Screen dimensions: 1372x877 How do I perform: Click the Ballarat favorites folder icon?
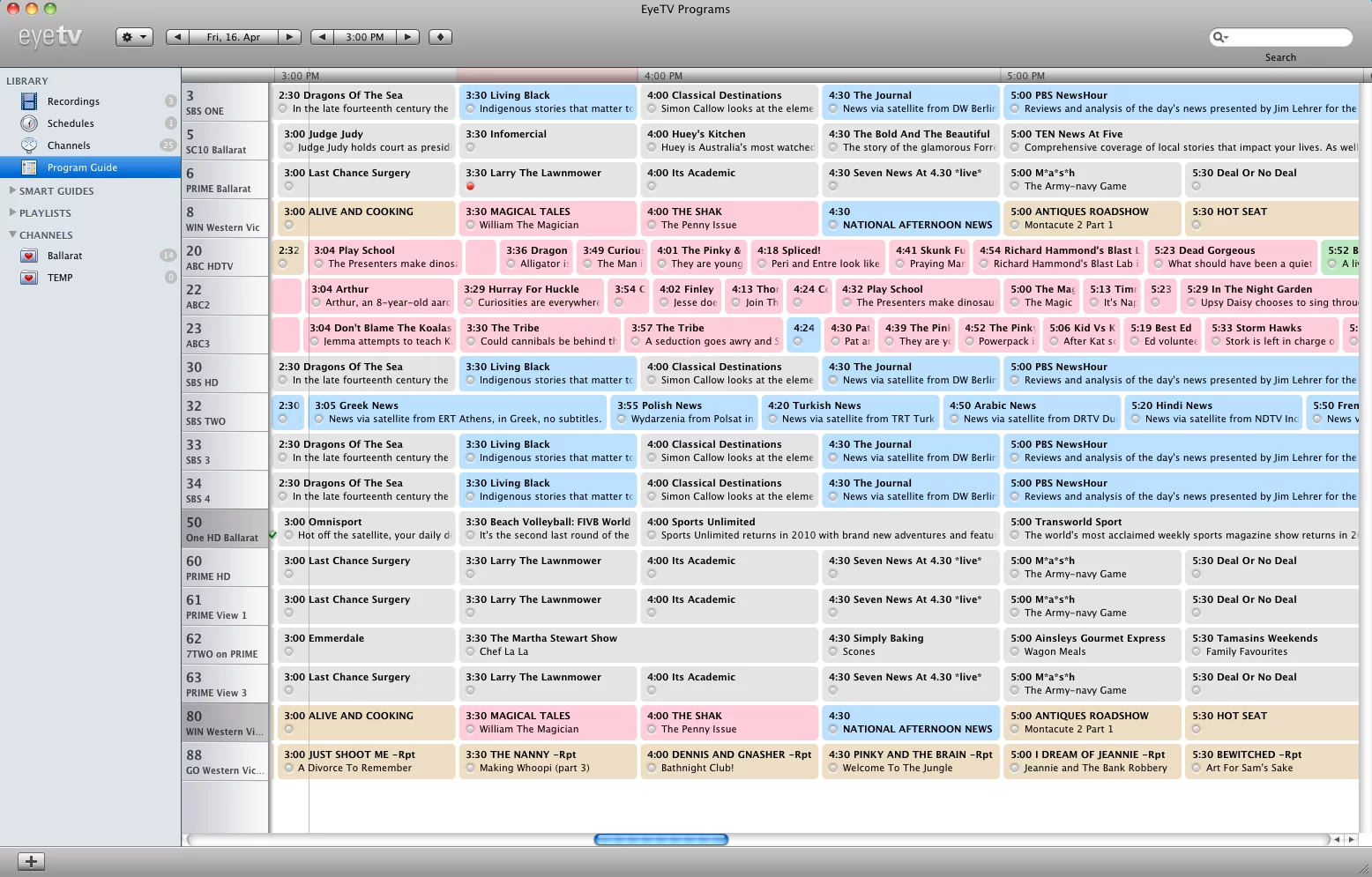click(x=29, y=256)
